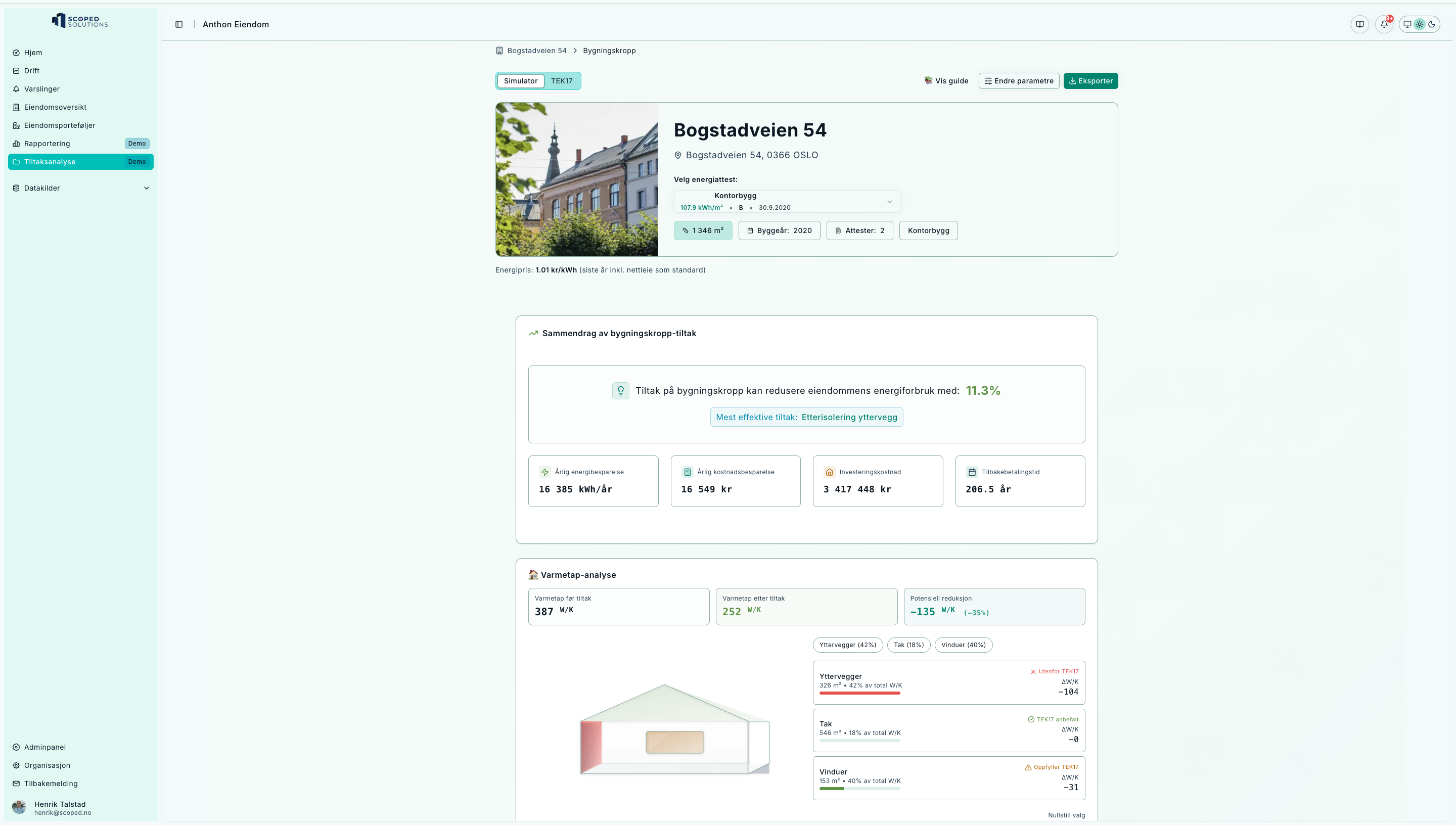Select system theme monitor toggle
This screenshot has height=825, width=1456.
1407,24
